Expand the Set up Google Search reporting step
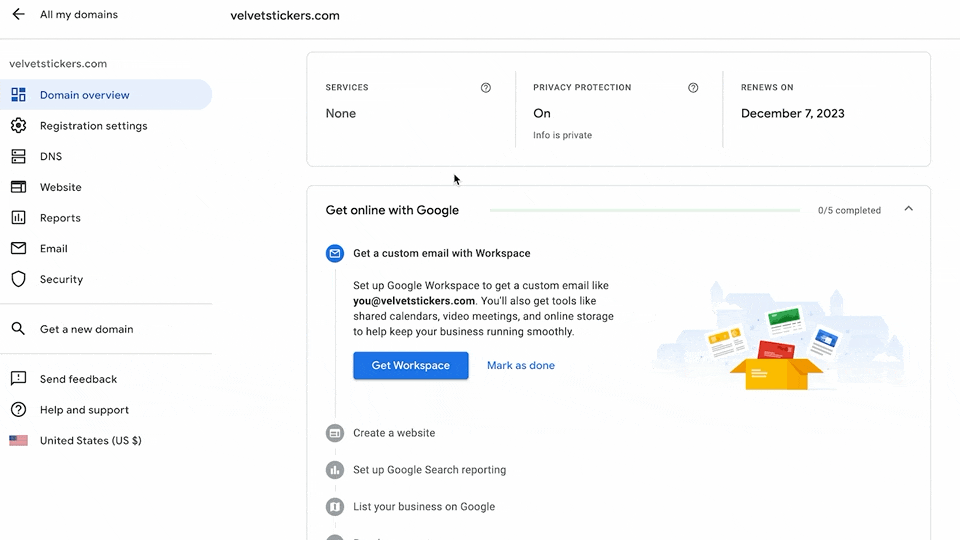The width and height of the screenshot is (960, 540). tap(429, 470)
